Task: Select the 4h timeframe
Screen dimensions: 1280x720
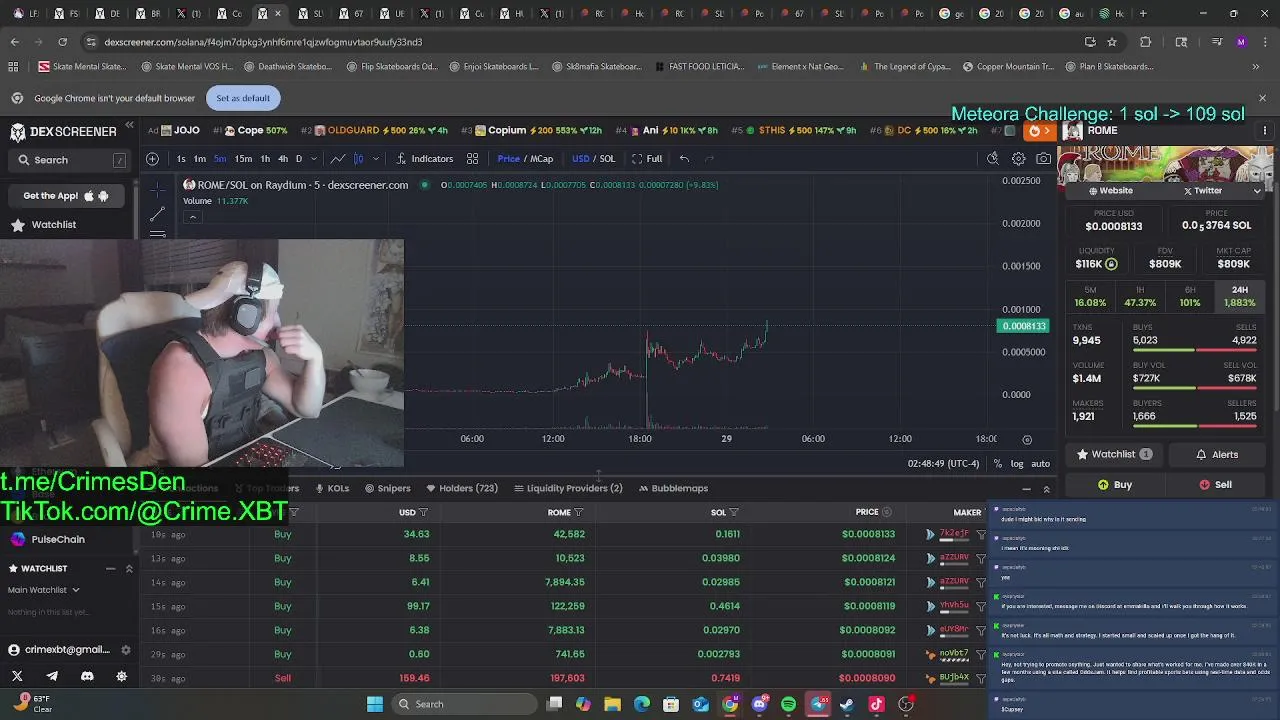Action: pos(283,158)
